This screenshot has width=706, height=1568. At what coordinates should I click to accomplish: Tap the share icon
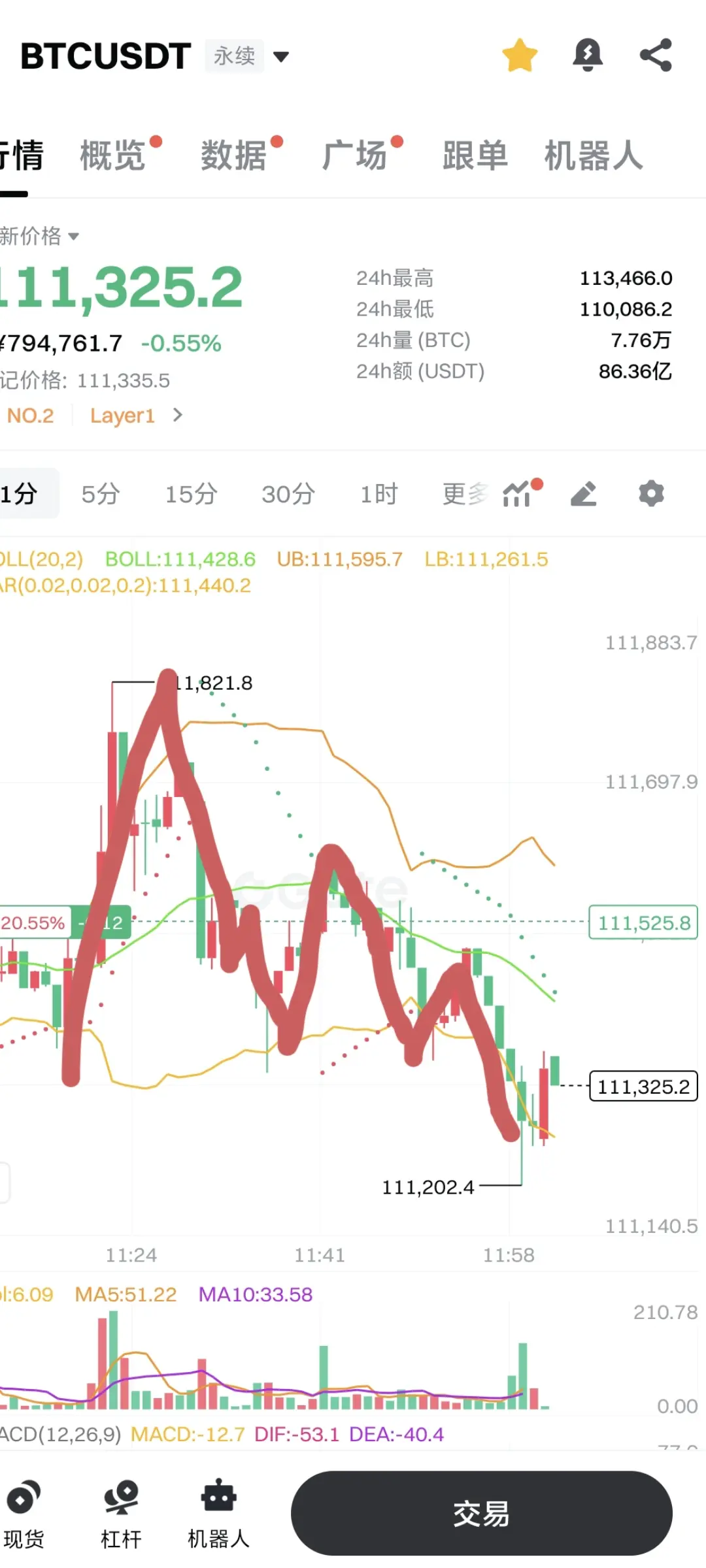[656, 55]
